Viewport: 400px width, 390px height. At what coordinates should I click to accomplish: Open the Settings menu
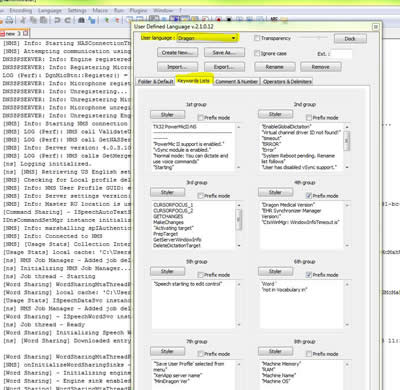pos(77,11)
